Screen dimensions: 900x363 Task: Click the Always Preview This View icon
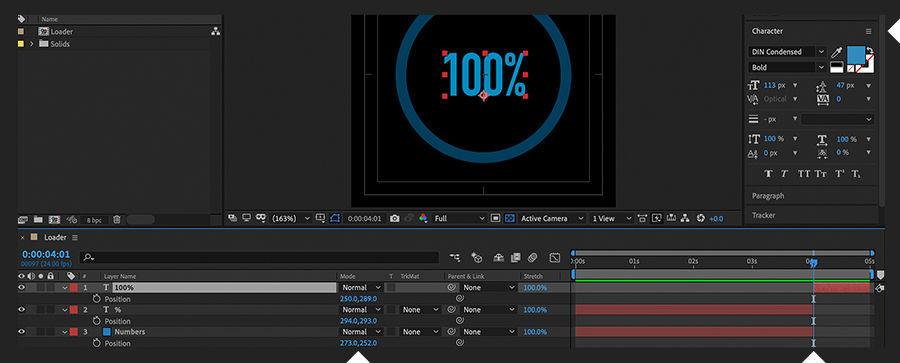pos(232,218)
